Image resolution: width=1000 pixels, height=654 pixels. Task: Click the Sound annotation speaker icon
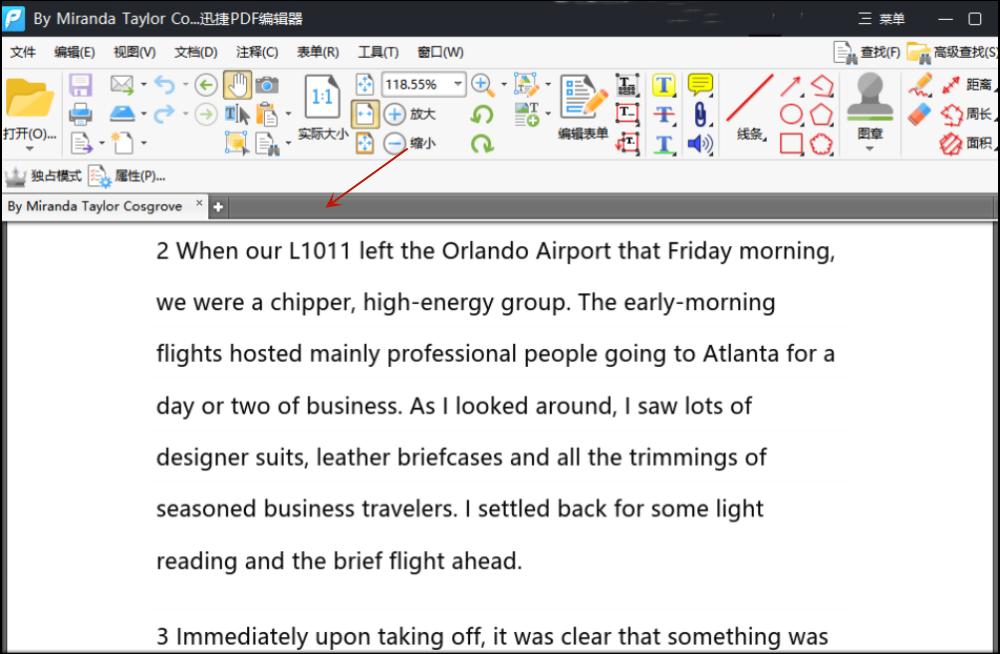point(700,144)
